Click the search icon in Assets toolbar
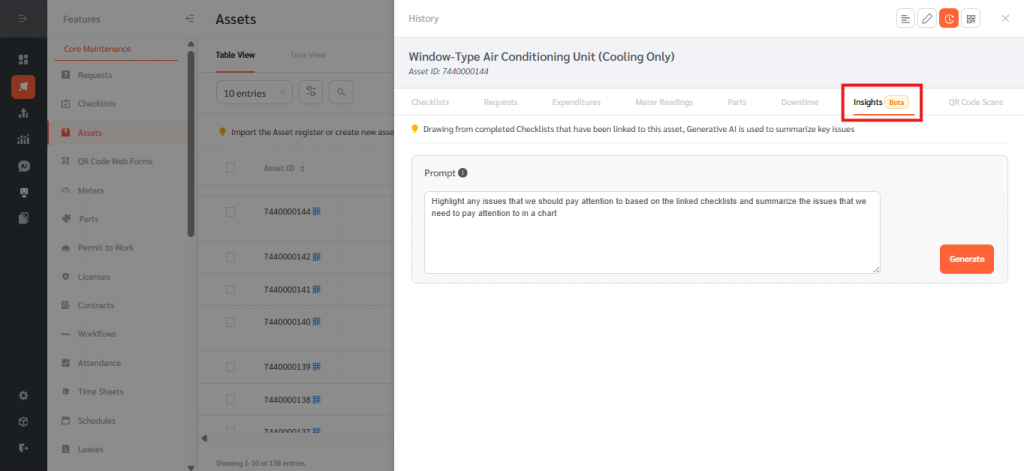1024x471 pixels. (341, 92)
